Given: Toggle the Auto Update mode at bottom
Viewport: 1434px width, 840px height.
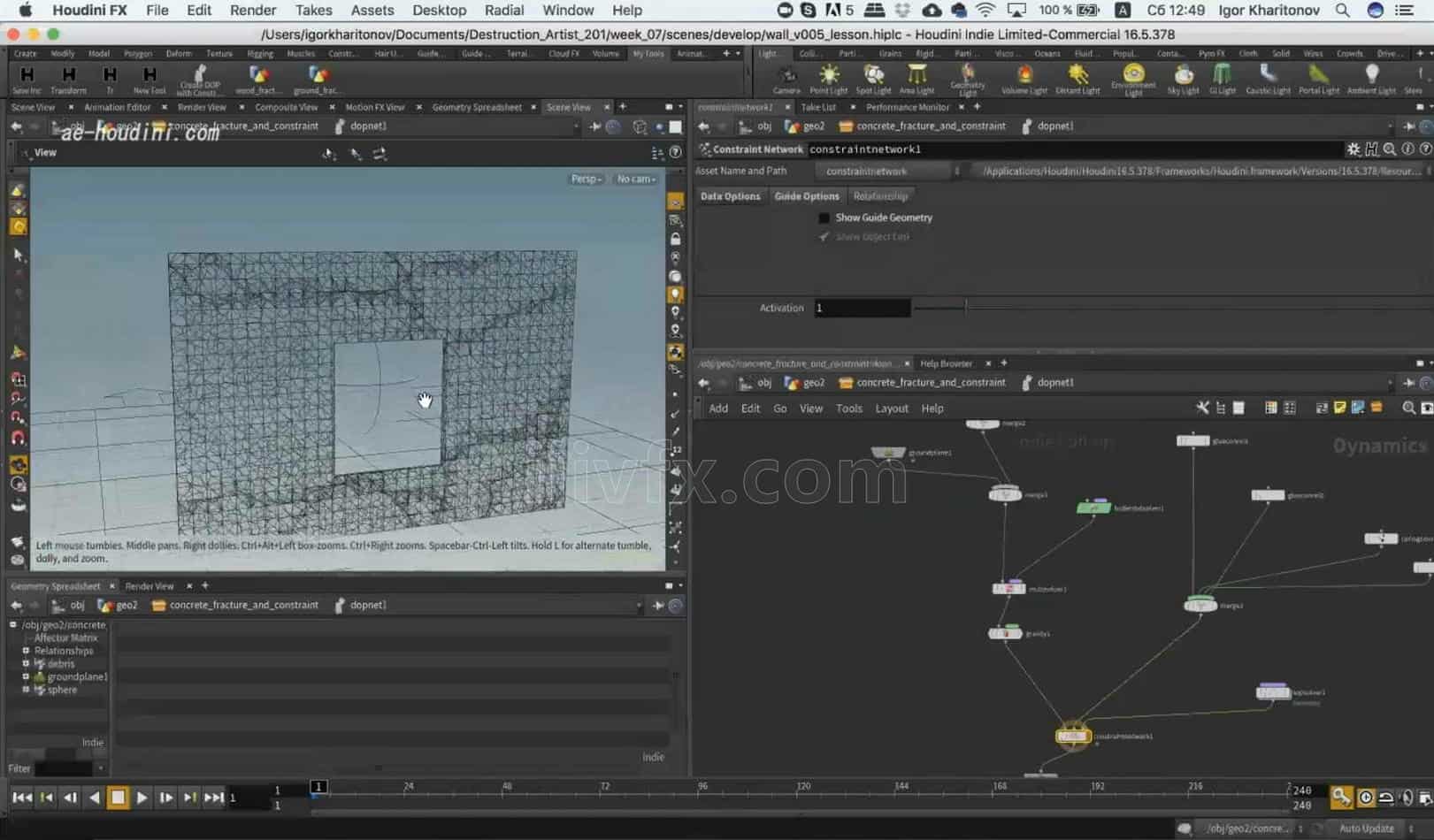Looking at the screenshot, I should pyautogui.click(x=1366, y=829).
